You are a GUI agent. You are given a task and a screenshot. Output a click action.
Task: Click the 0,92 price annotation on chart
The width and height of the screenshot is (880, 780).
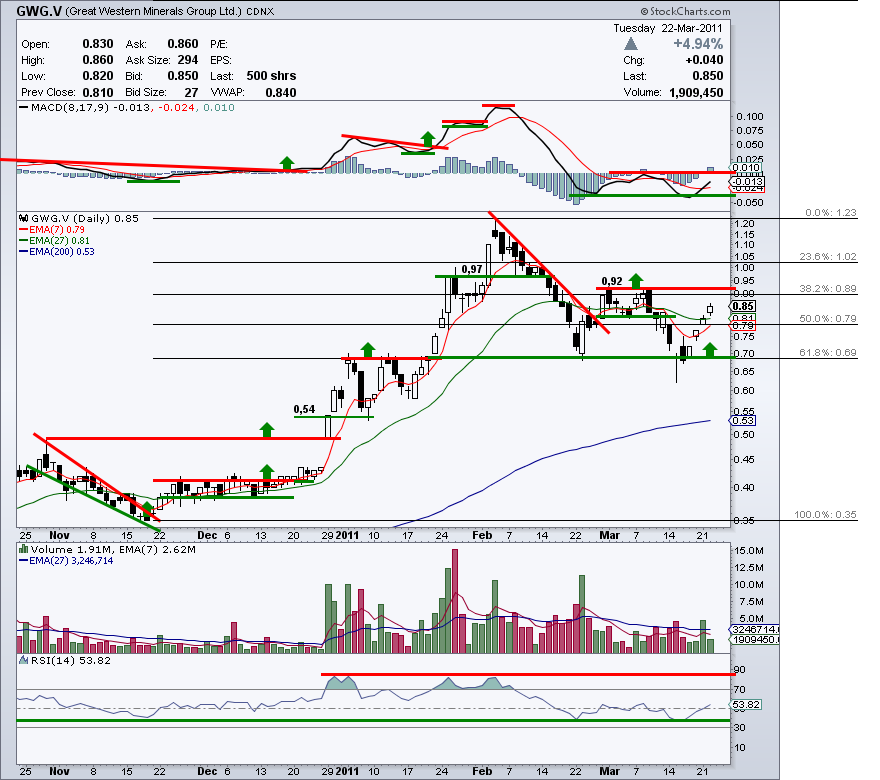(612, 281)
